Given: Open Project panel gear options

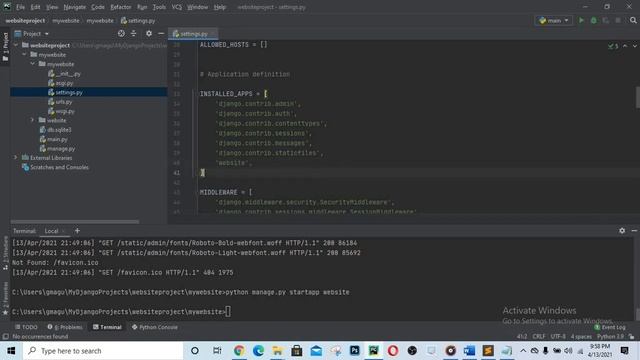Looking at the screenshot, I should (149, 33).
